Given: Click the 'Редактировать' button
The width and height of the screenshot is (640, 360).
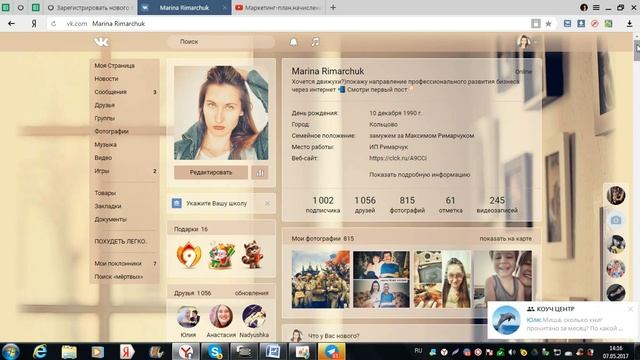Looking at the screenshot, I should (x=211, y=173).
